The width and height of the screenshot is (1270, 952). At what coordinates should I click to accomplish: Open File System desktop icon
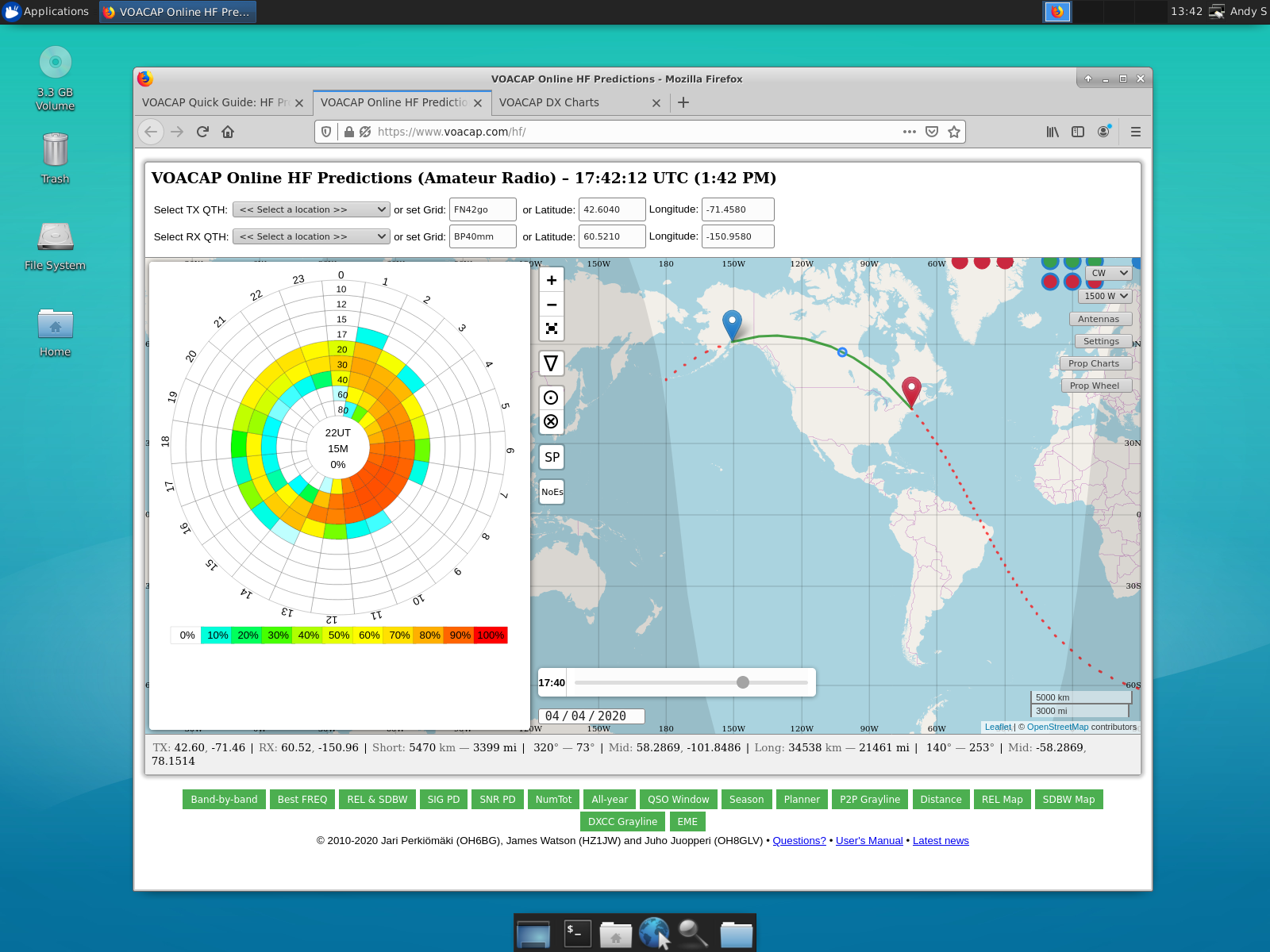pyautogui.click(x=56, y=244)
